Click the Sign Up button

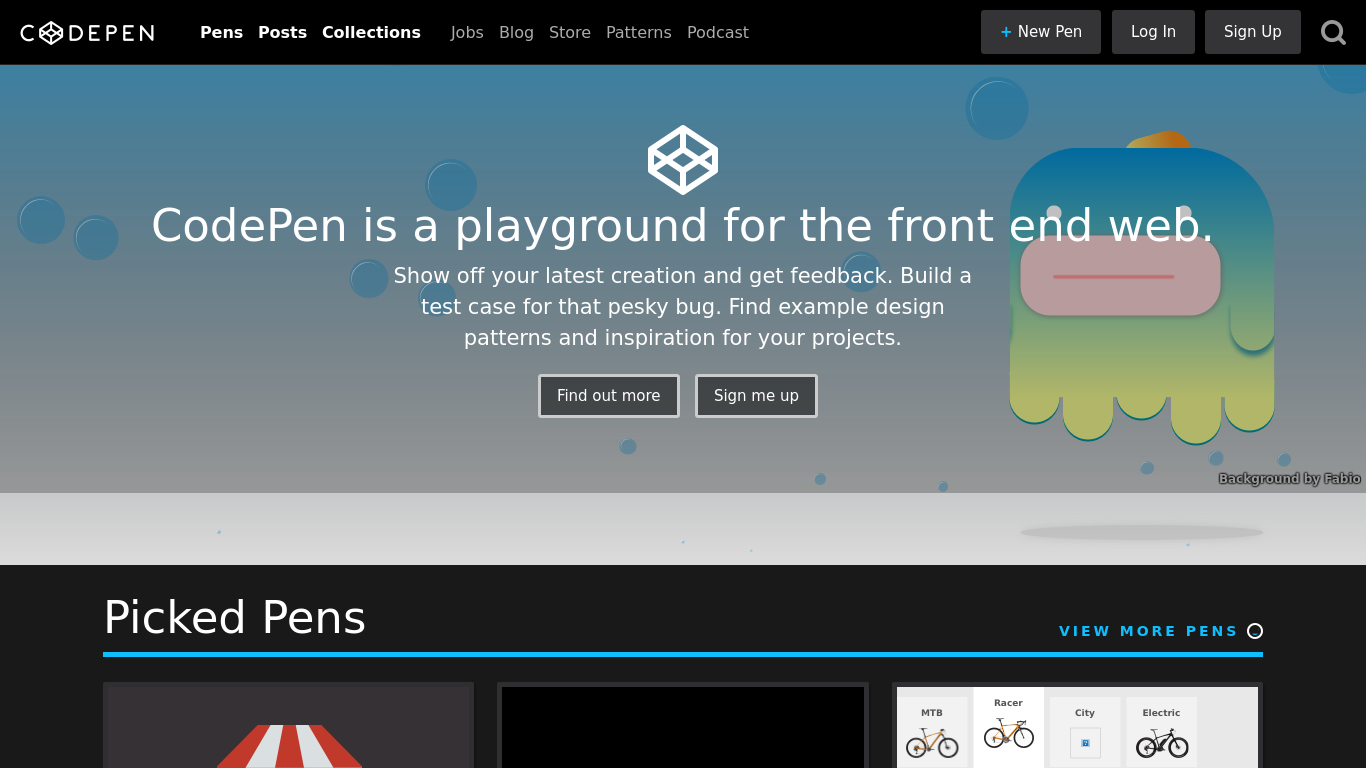[x=1253, y=32]
